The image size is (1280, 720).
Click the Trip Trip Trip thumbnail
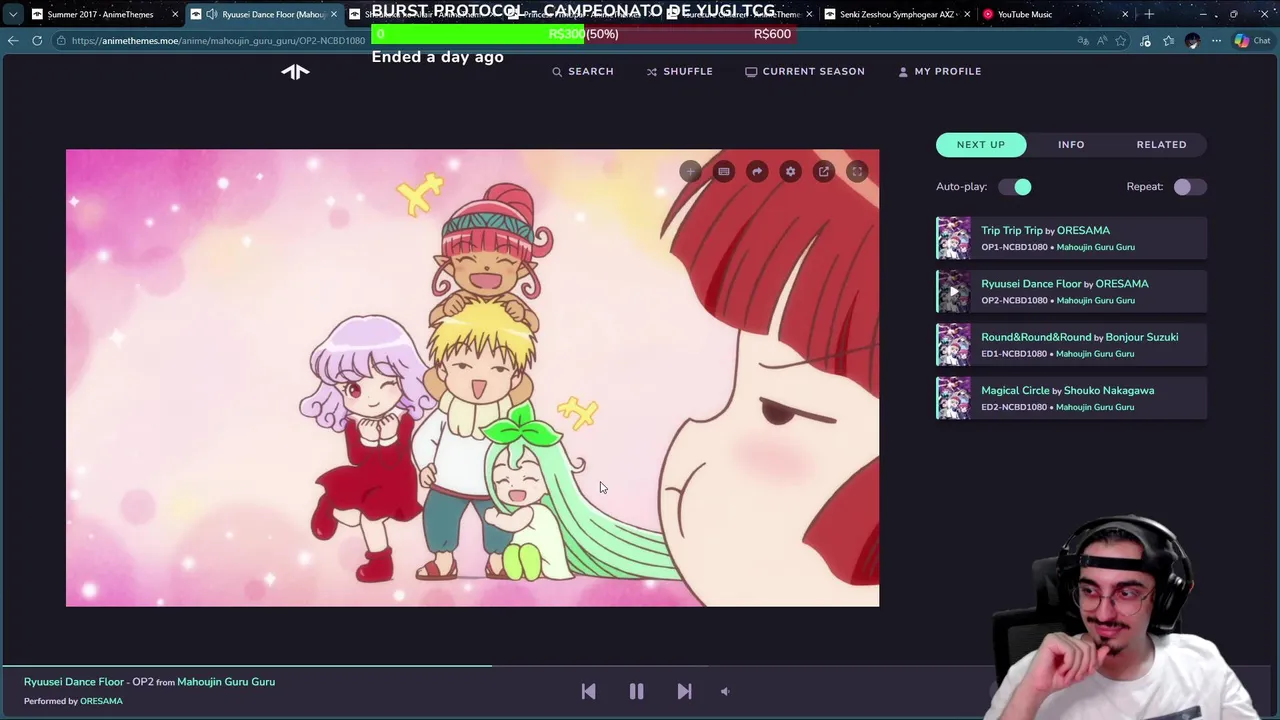[953, 238]
